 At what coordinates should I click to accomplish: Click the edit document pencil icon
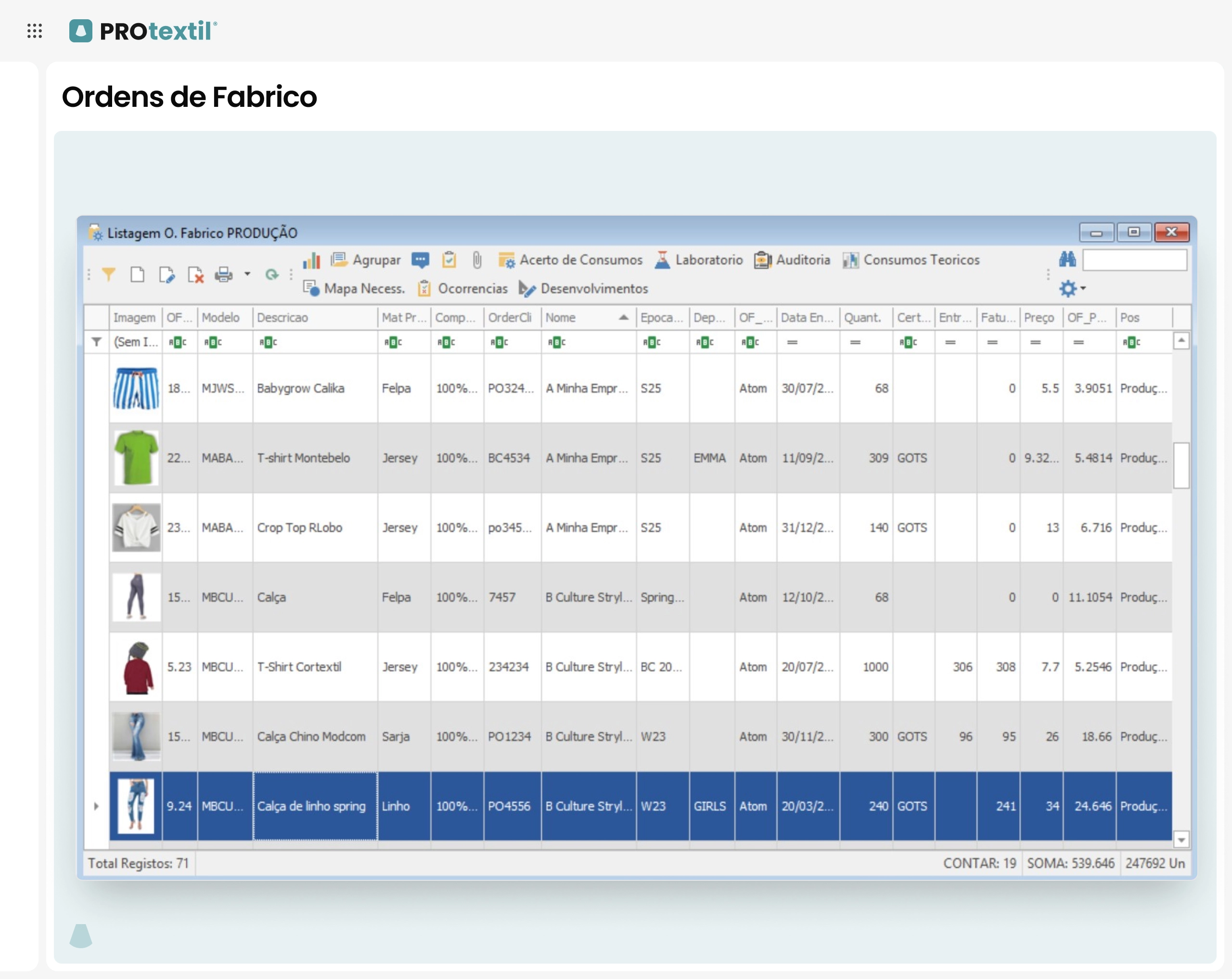[x=167, y=275]
